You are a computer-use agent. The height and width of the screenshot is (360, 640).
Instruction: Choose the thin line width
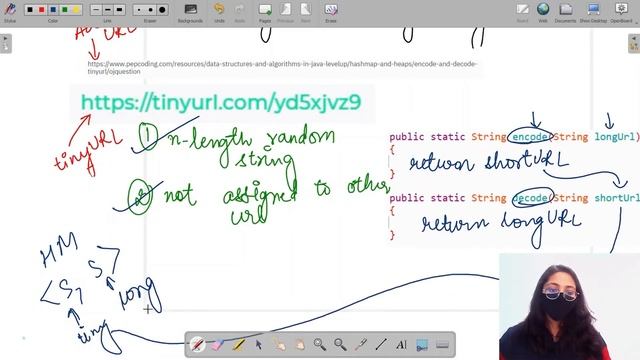coord(96,9)
